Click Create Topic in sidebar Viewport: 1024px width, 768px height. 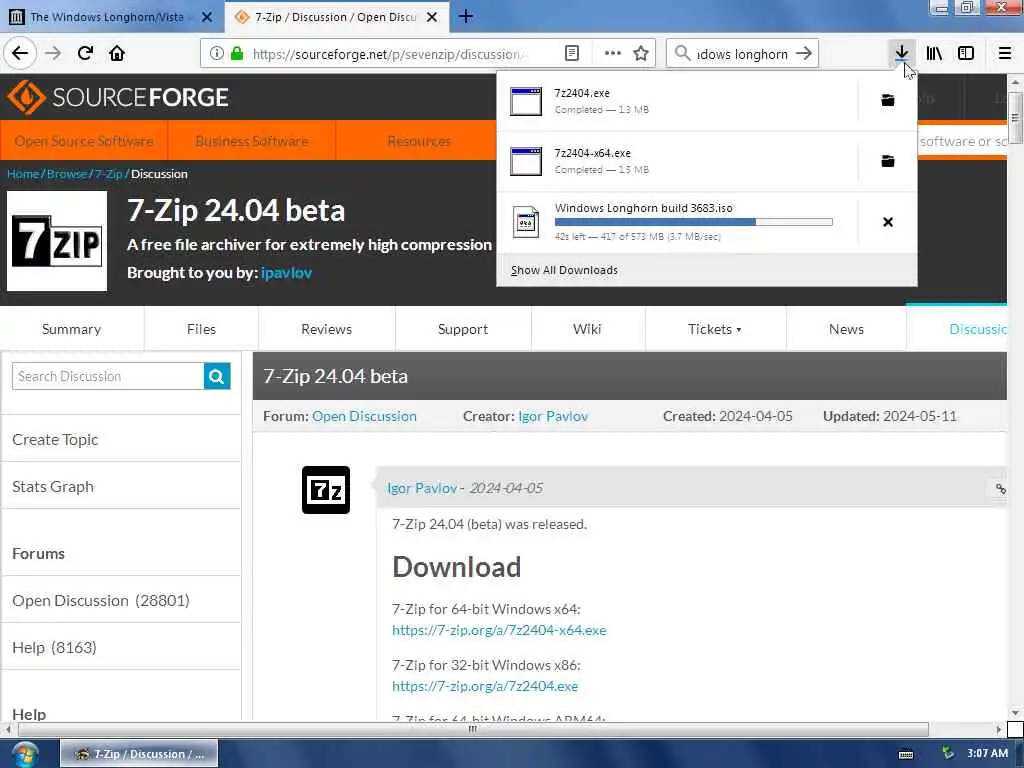click(55, 440)
